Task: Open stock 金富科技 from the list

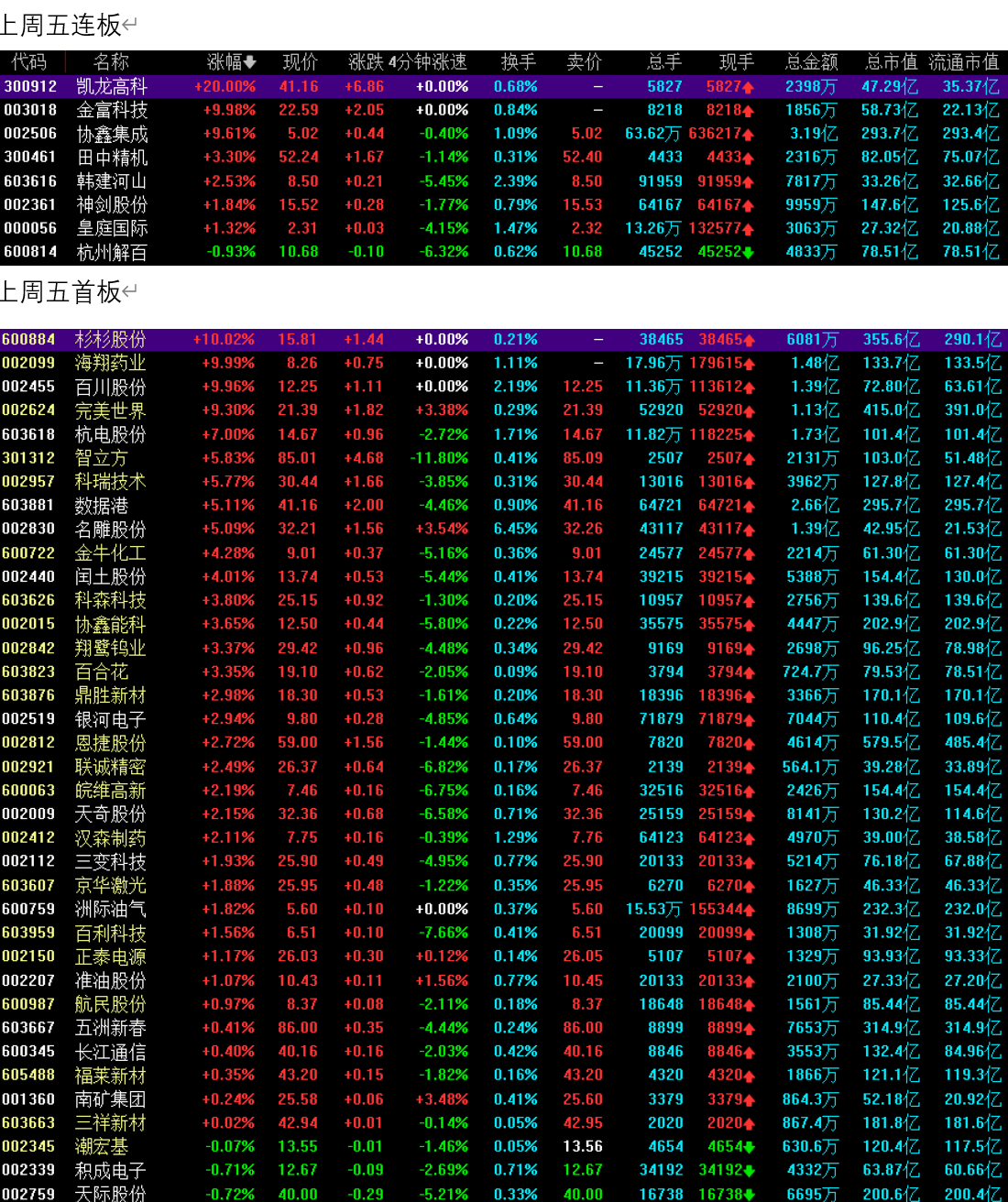Action: (111, 110)
